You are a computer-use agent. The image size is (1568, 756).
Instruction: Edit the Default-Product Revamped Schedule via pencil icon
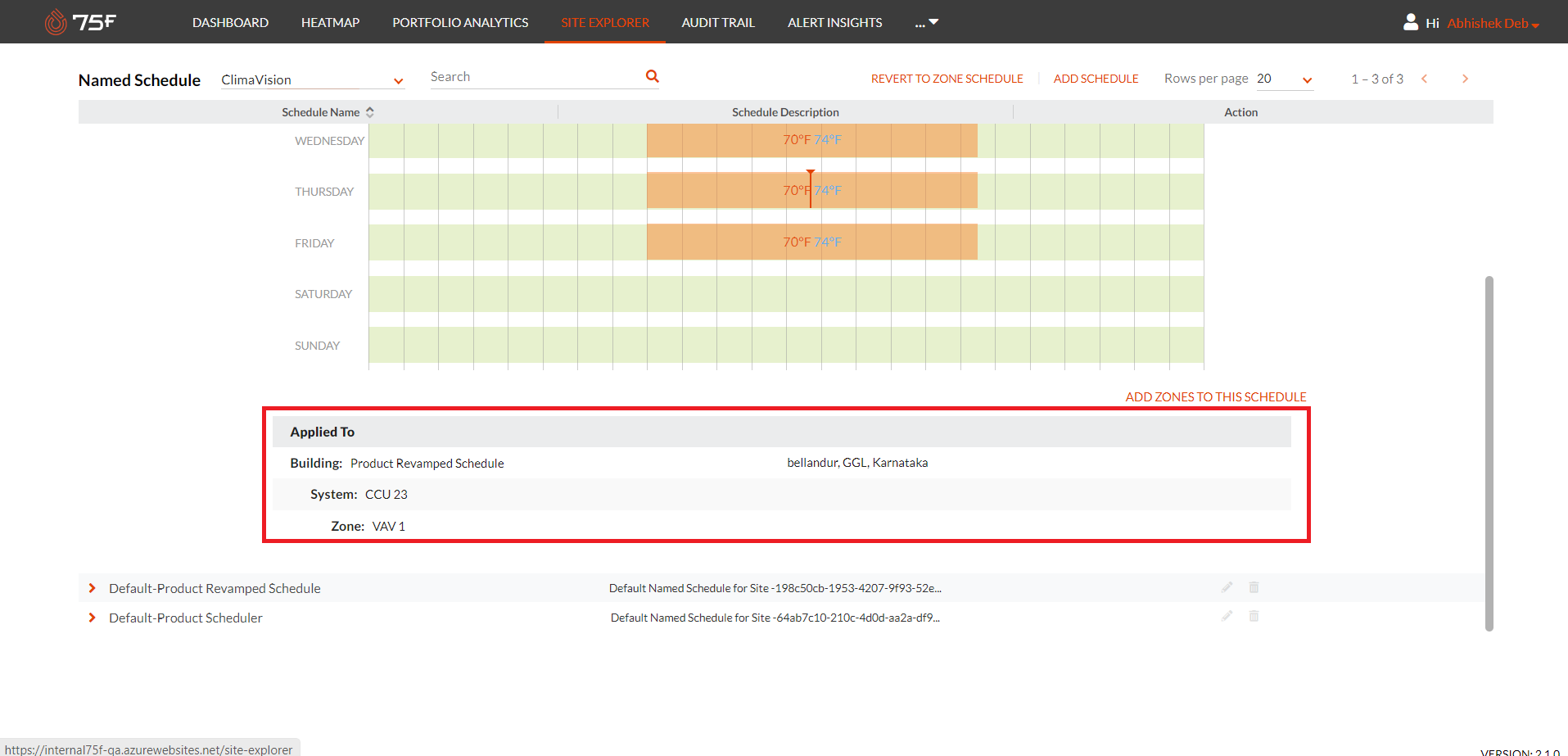[1227, 587]
